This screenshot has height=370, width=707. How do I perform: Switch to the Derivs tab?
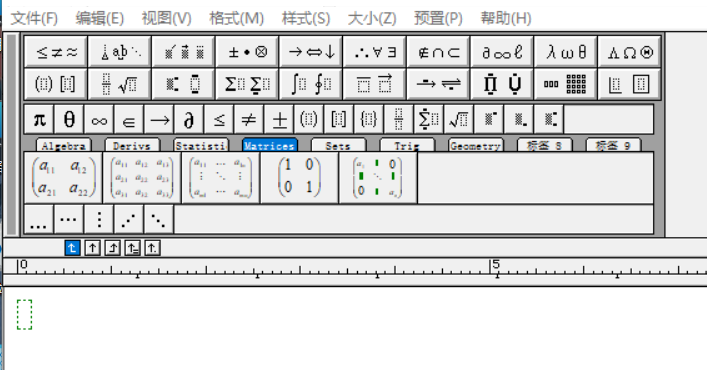(132, 145)
